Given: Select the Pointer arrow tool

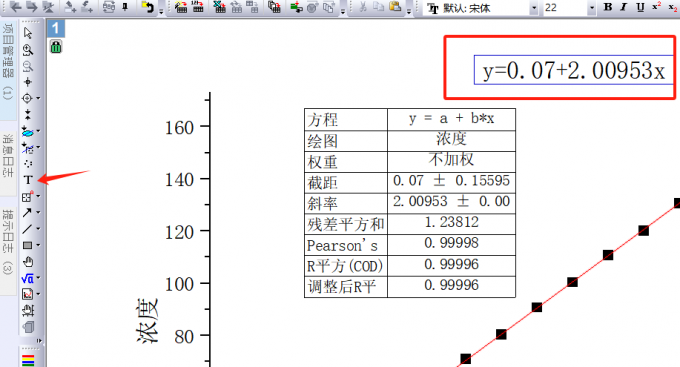Looking at the screenshot, I should (x=28, y=33).
